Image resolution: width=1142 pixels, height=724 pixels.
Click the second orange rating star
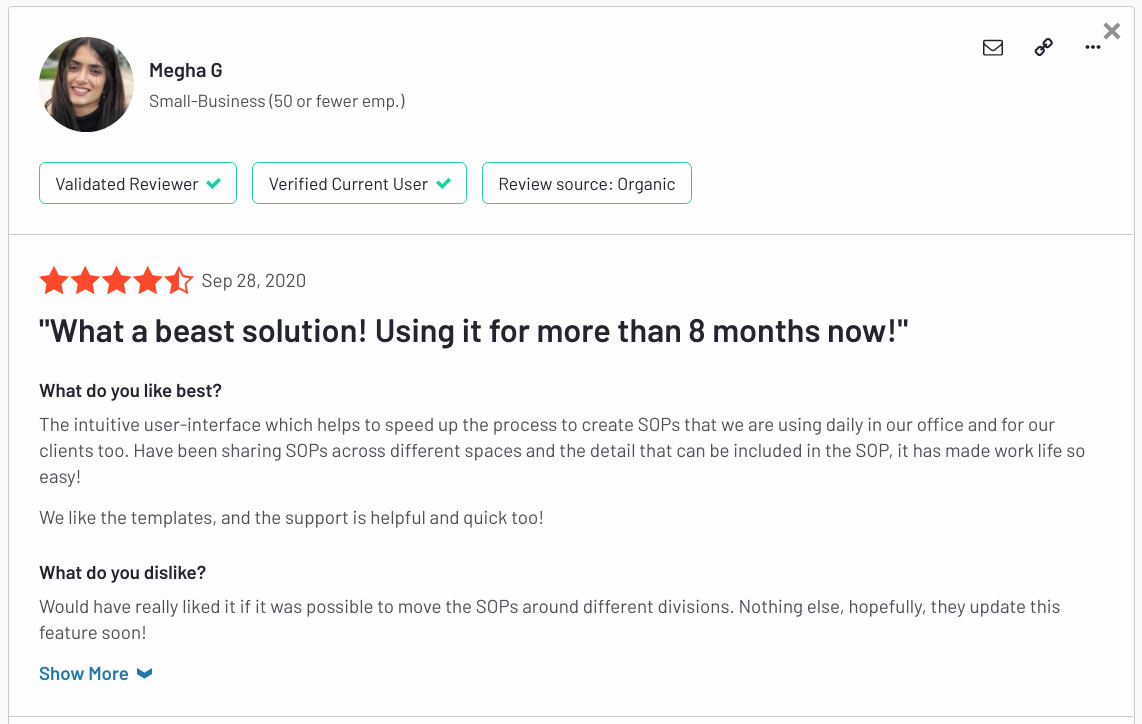pyautogui.click(x=85, y=280)
